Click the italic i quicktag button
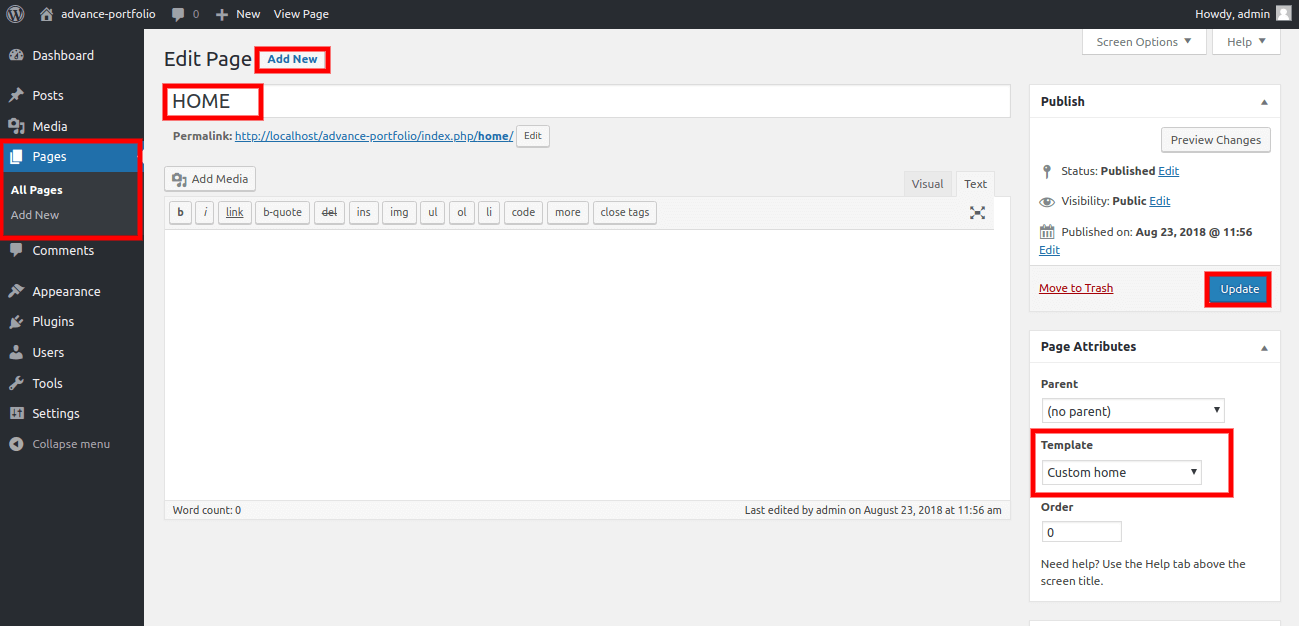1299x626 pixels. pos(205,212)
